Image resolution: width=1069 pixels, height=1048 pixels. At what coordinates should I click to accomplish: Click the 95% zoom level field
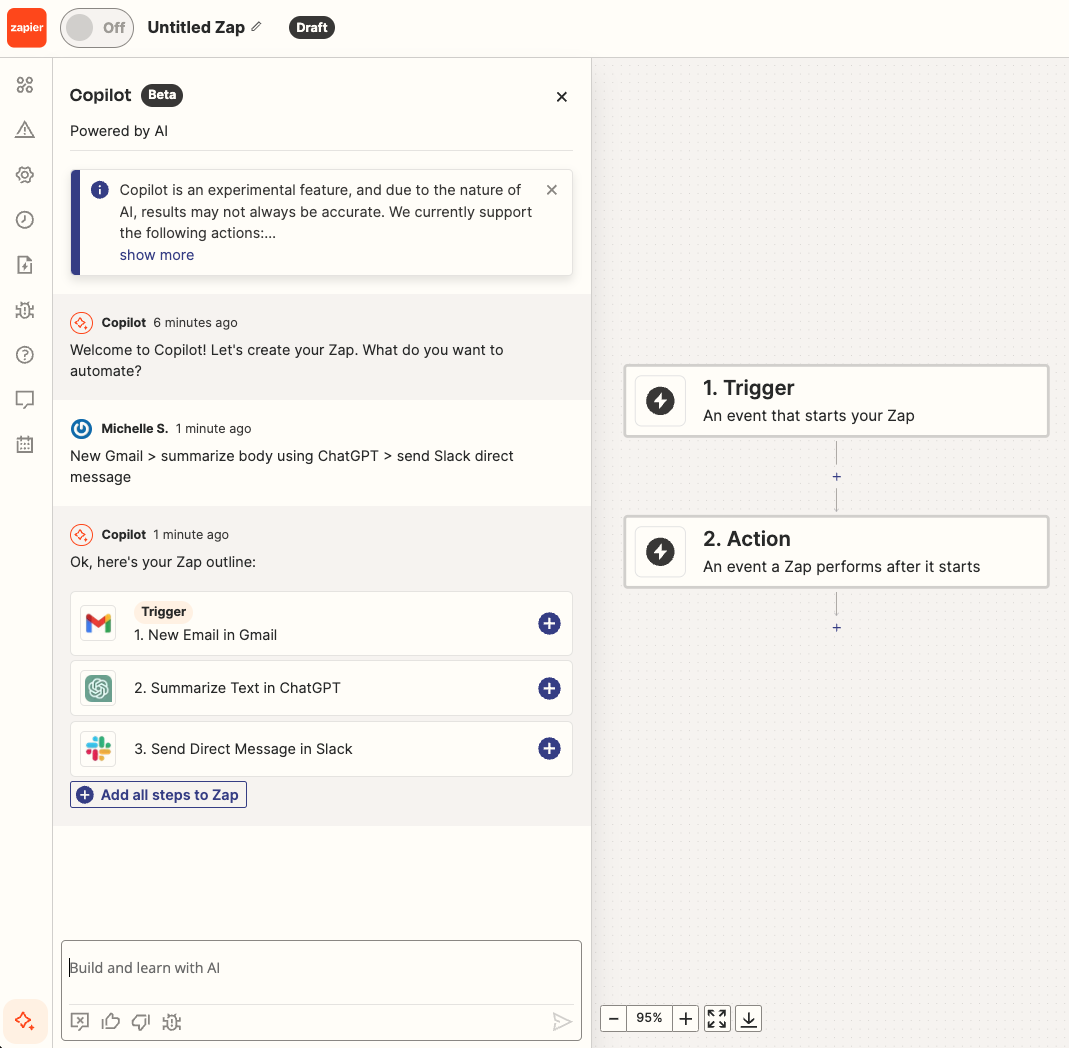(x=649, y=1019)
